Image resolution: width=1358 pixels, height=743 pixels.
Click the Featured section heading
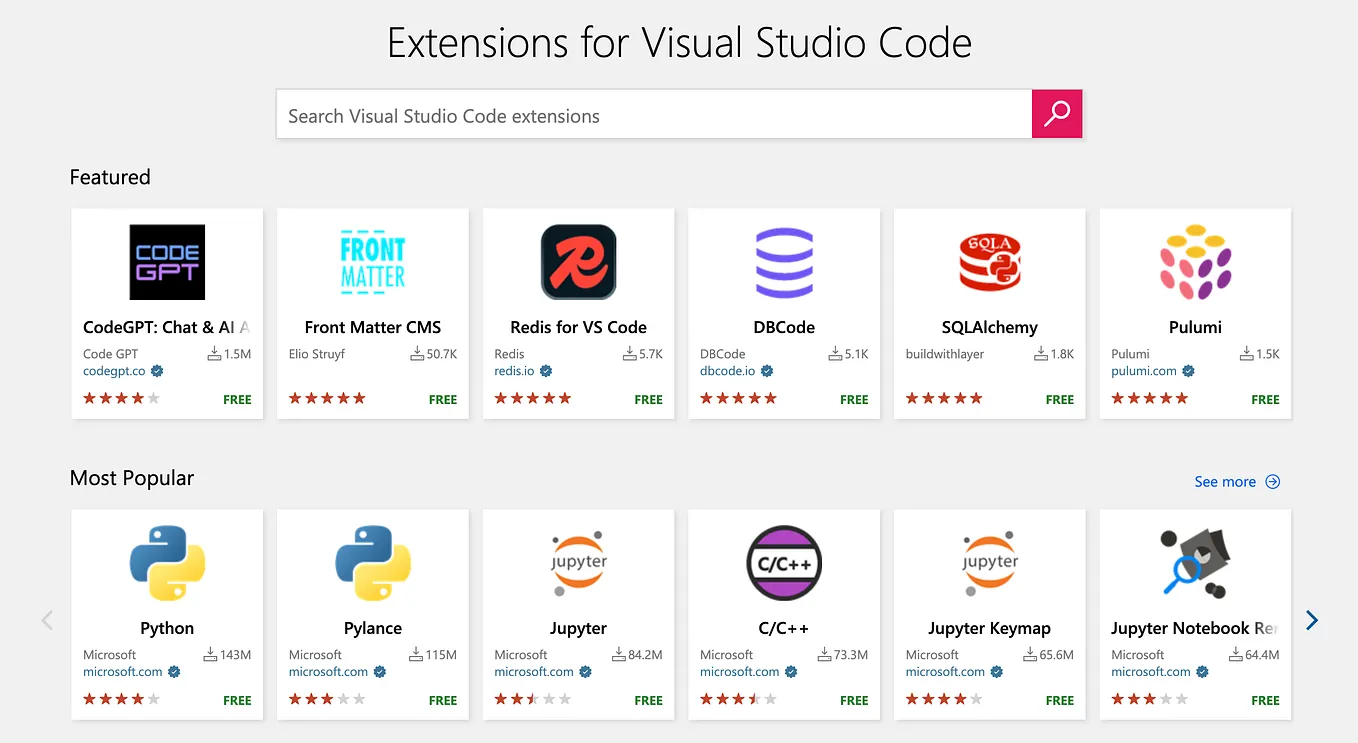pyautogui.click(x=110, y=177)
